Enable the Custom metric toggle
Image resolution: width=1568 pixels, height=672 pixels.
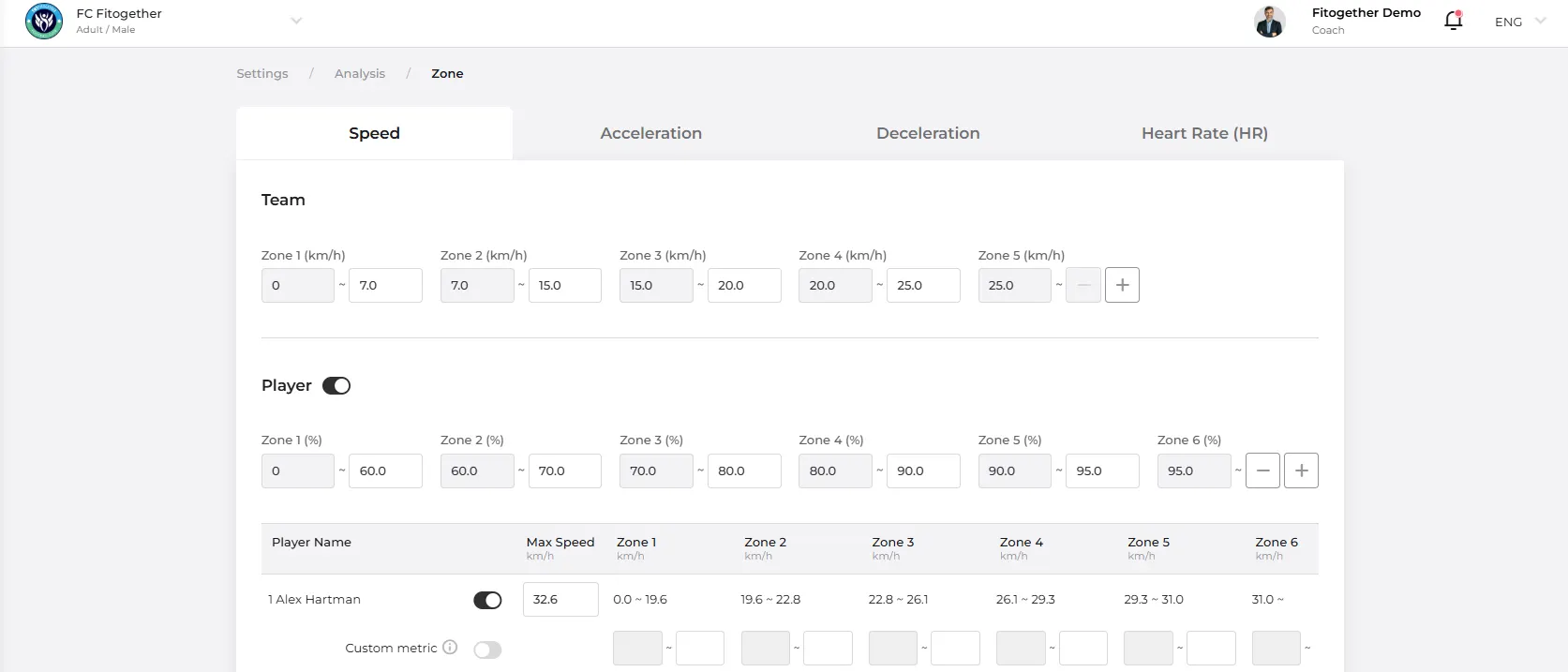click(487, 650)
